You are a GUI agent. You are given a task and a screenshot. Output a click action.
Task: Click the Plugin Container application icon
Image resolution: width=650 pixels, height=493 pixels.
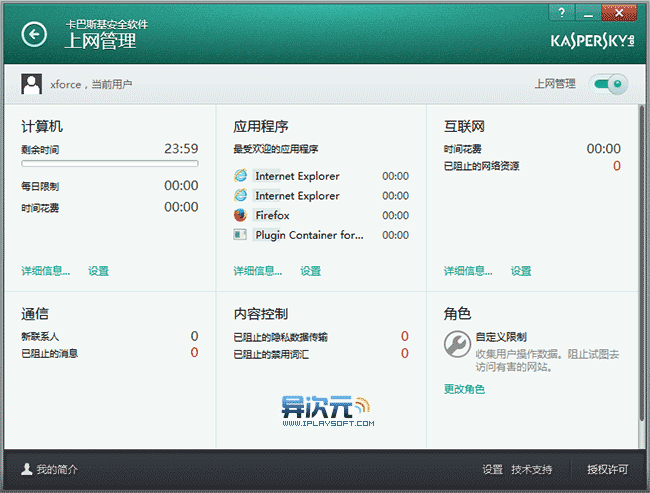240,235
